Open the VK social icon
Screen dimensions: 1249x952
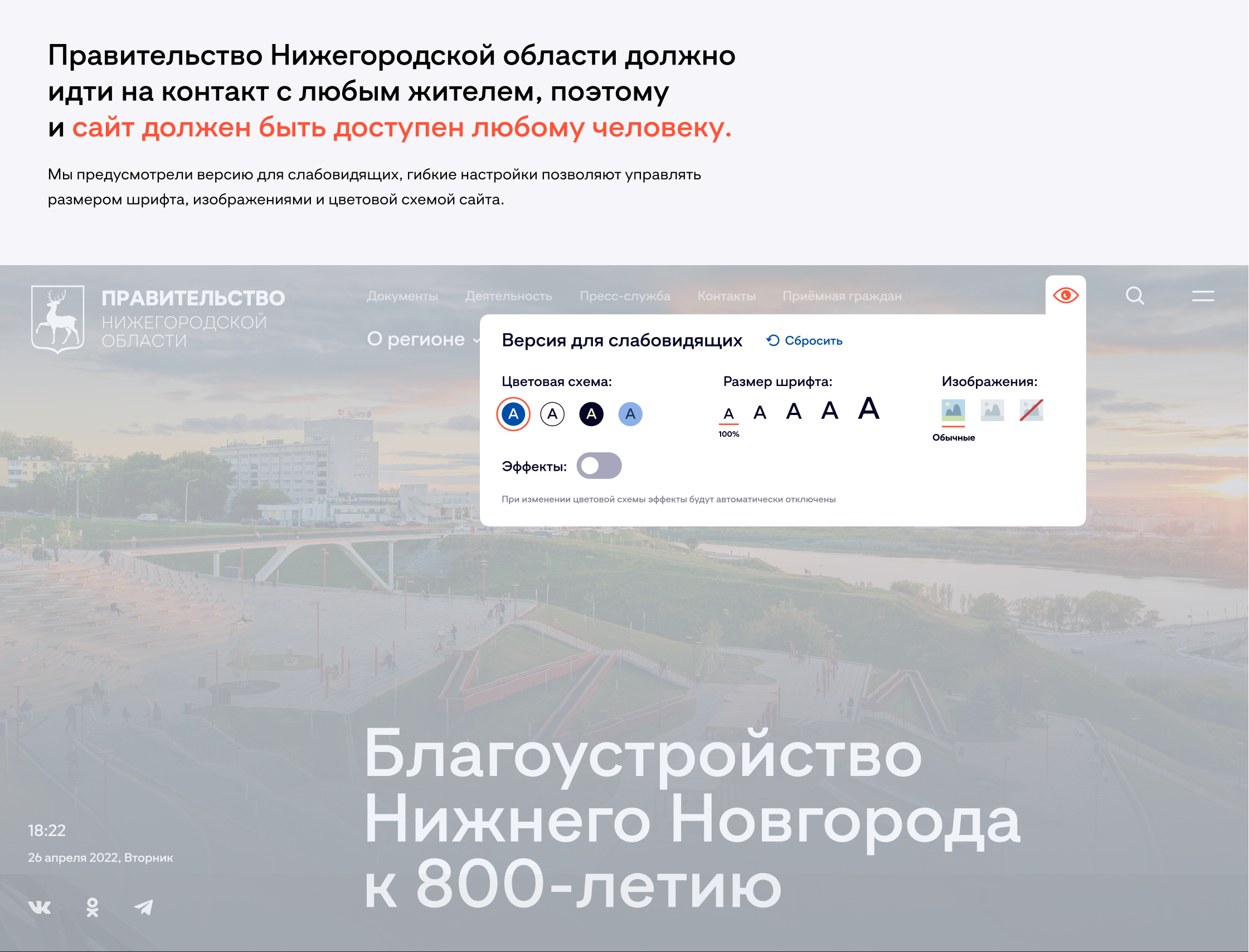pos(40,907)
